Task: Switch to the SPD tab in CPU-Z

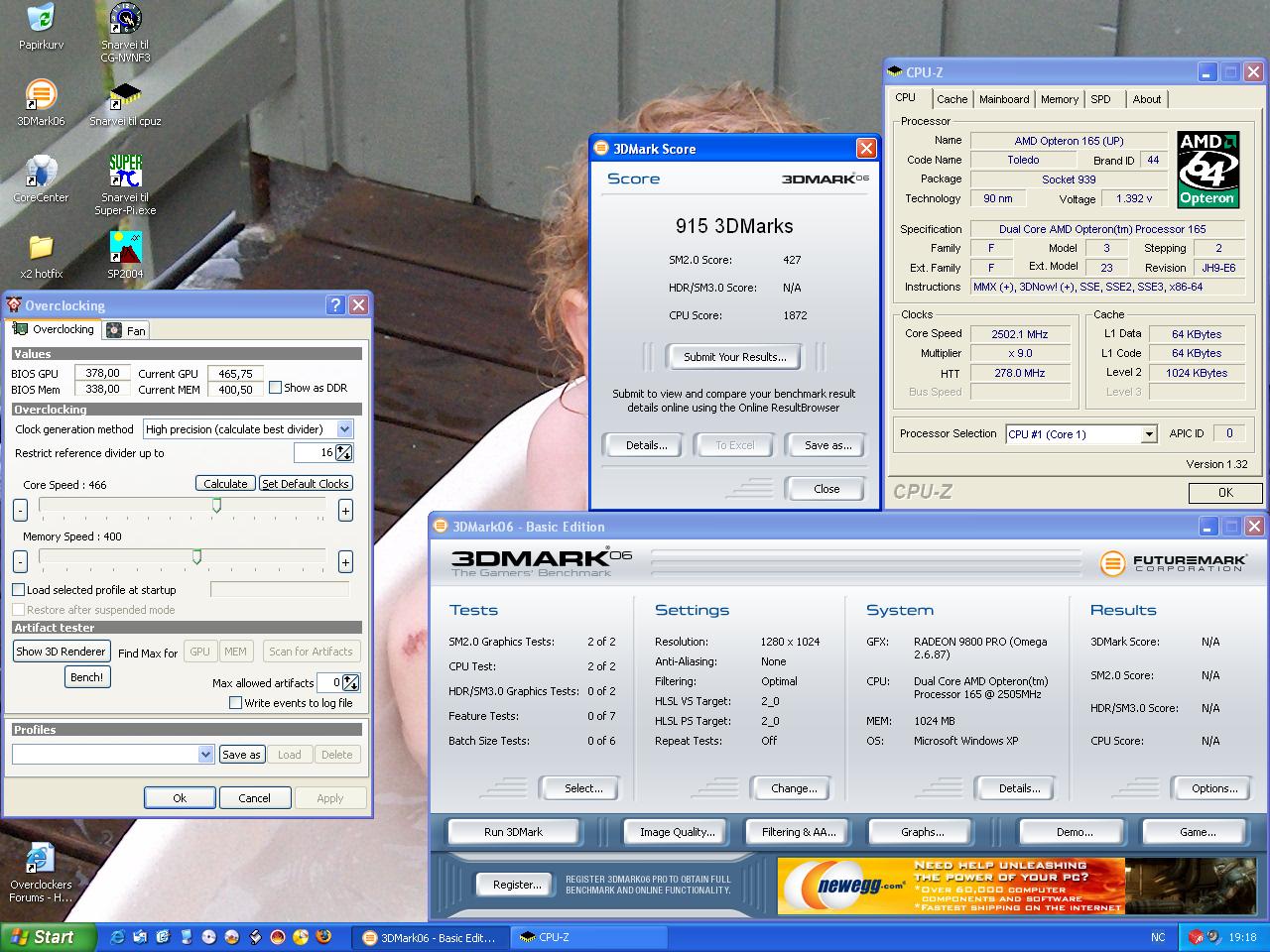Action: [x=1100, y=99]
